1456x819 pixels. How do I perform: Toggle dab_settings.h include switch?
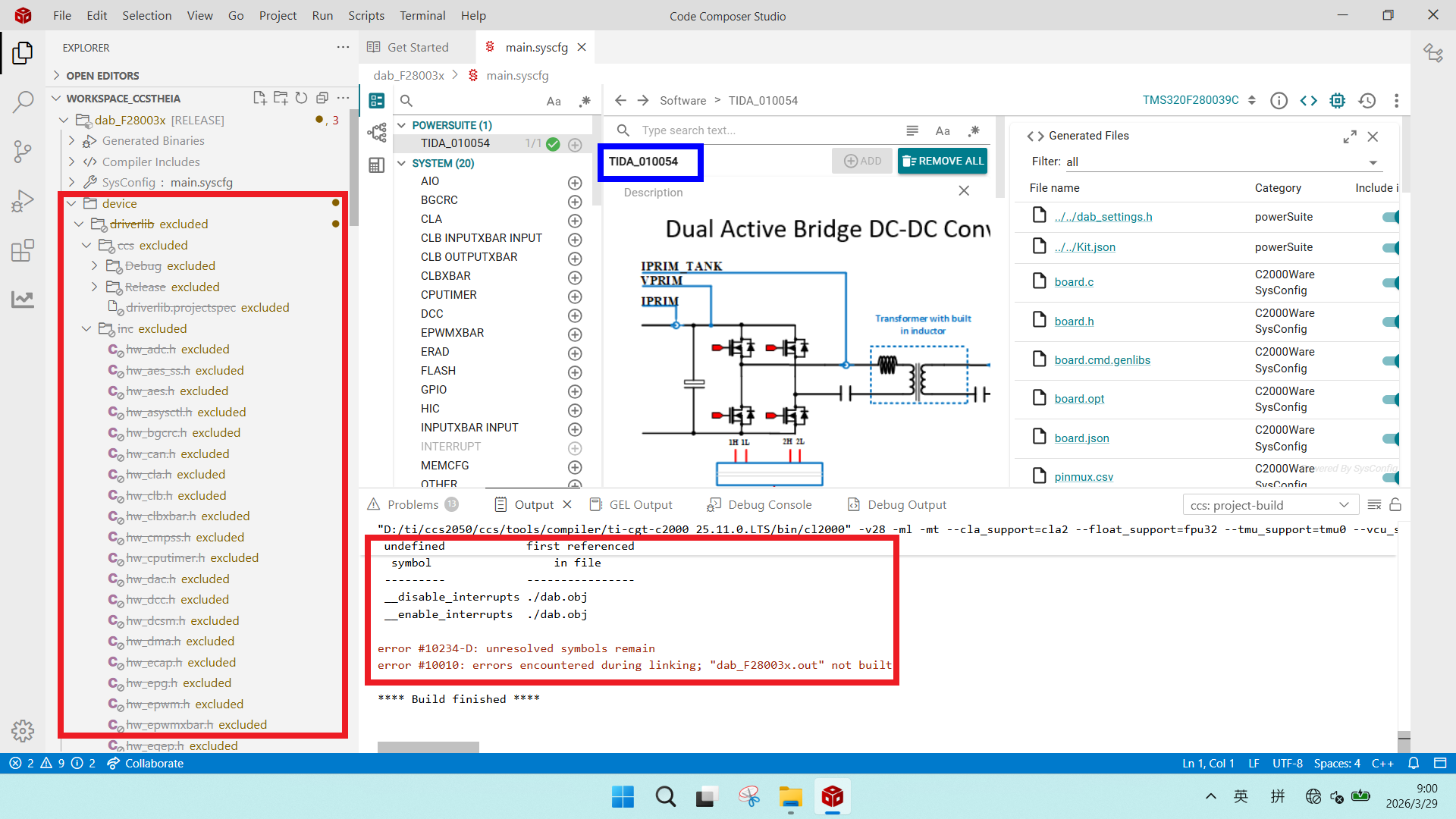click(1391, 217)
